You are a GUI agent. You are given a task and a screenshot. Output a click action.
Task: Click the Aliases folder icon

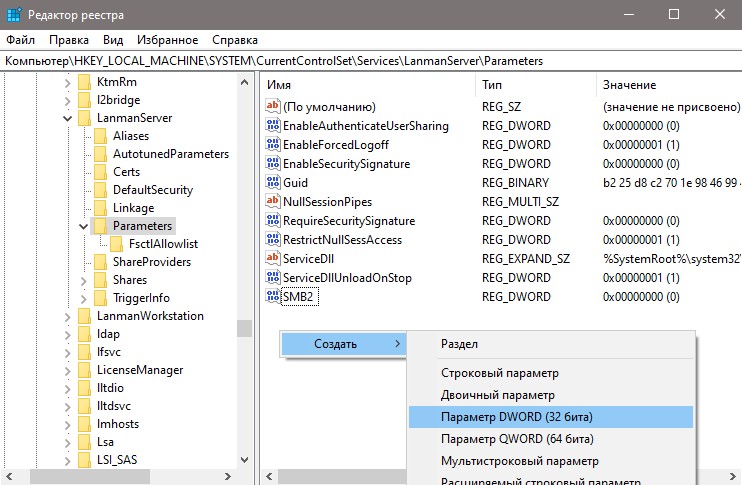(101, 136)
